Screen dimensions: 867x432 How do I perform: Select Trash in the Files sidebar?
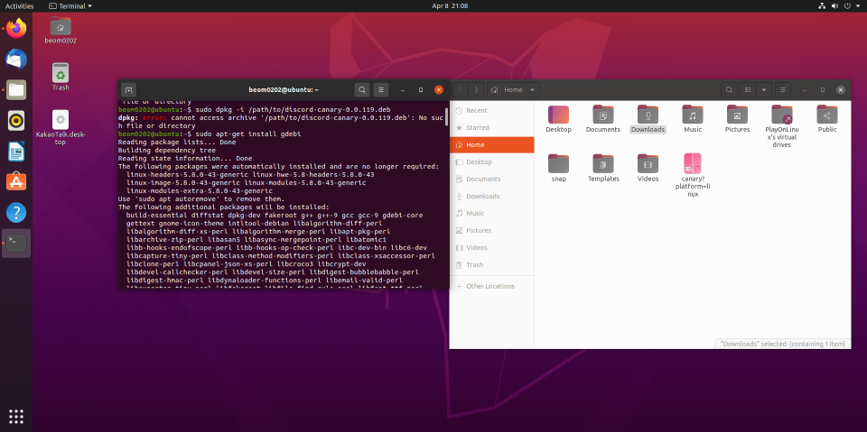[474, 264]
